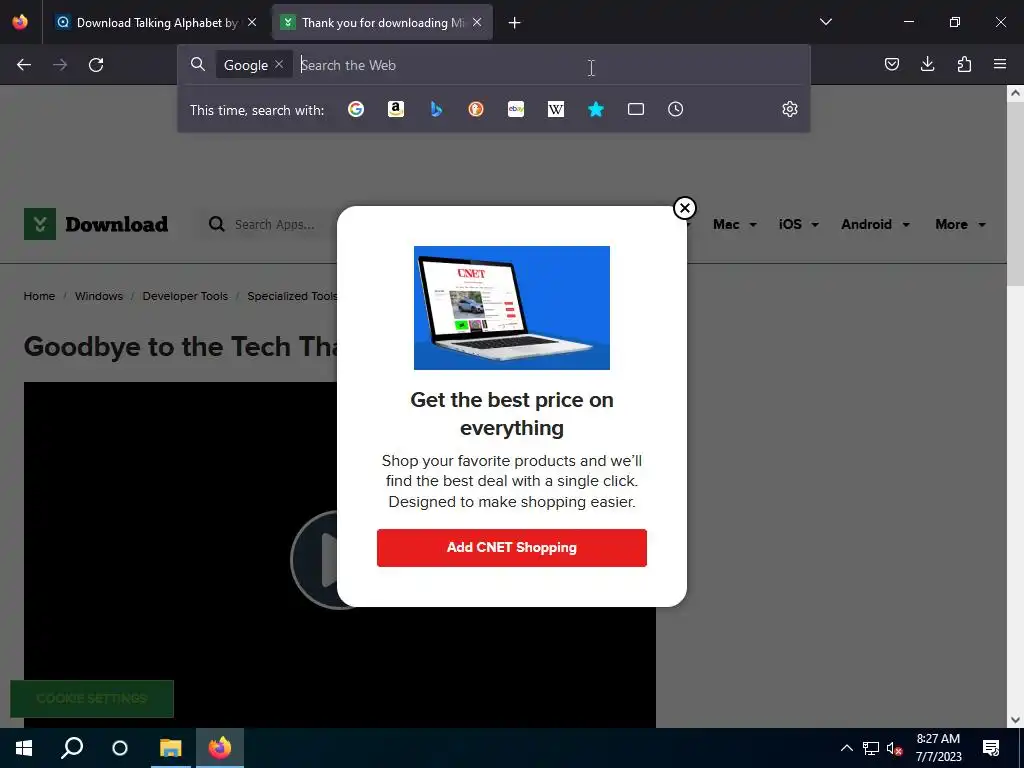Screen dimensions: 1024x768
Task: Remove Google search engine chip
Action: coord(279,65)
